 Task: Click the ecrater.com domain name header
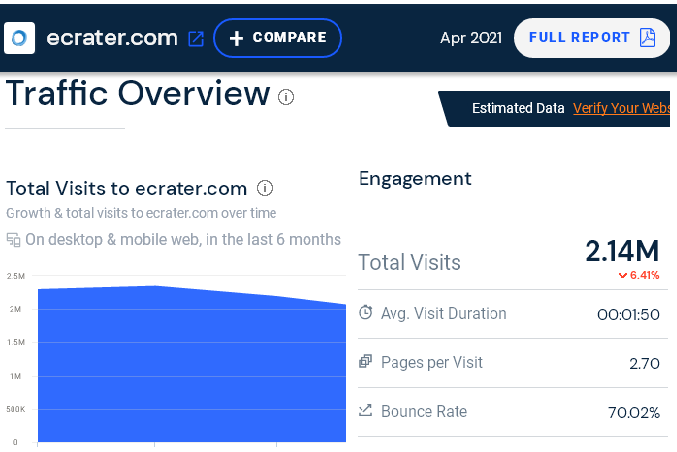coord(112,38)
